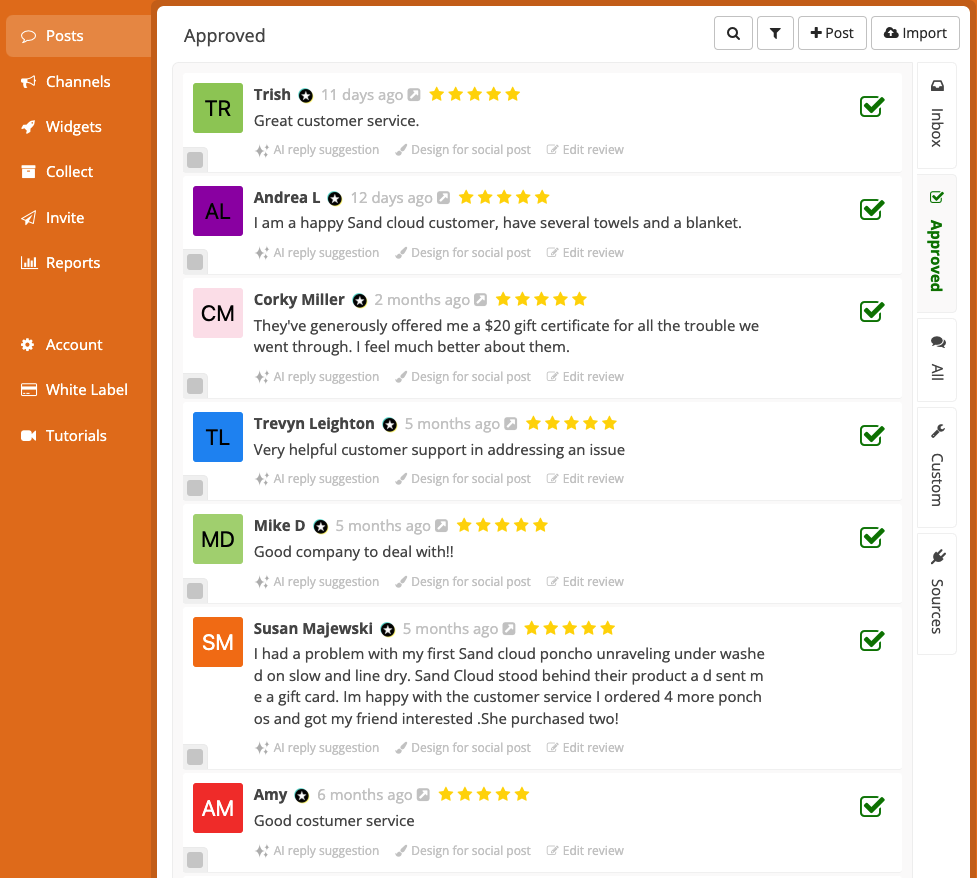Click the source badge next to Trish
Image resolution: width=977 pixels, height=878 pixels.
[305, 95]
